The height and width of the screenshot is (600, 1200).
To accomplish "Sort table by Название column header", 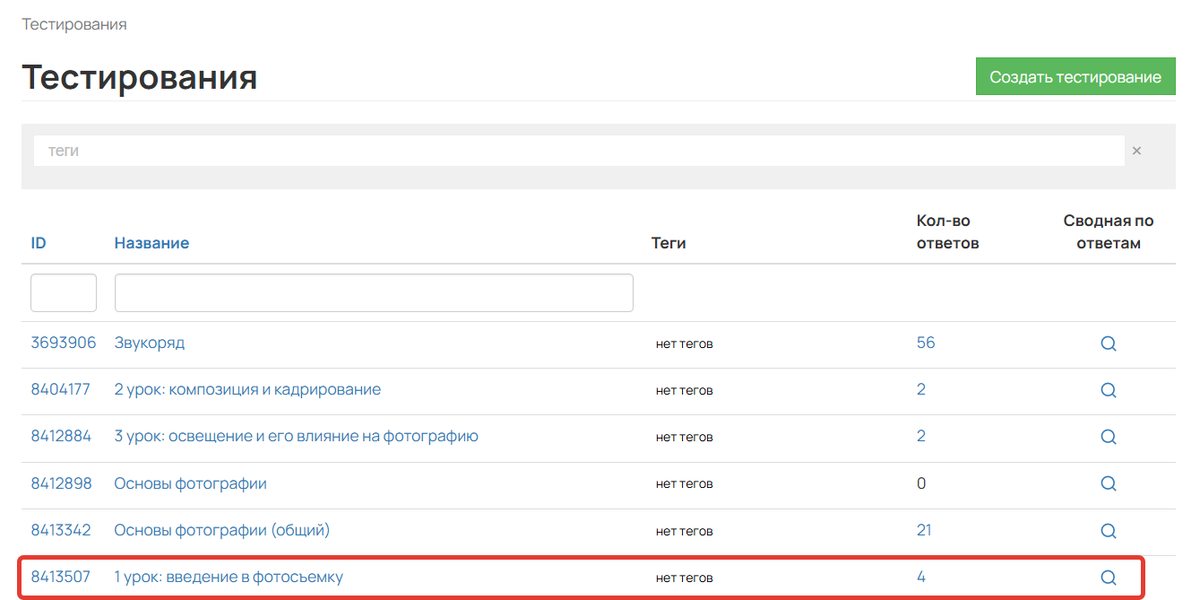I will click(x=151, y=243).
